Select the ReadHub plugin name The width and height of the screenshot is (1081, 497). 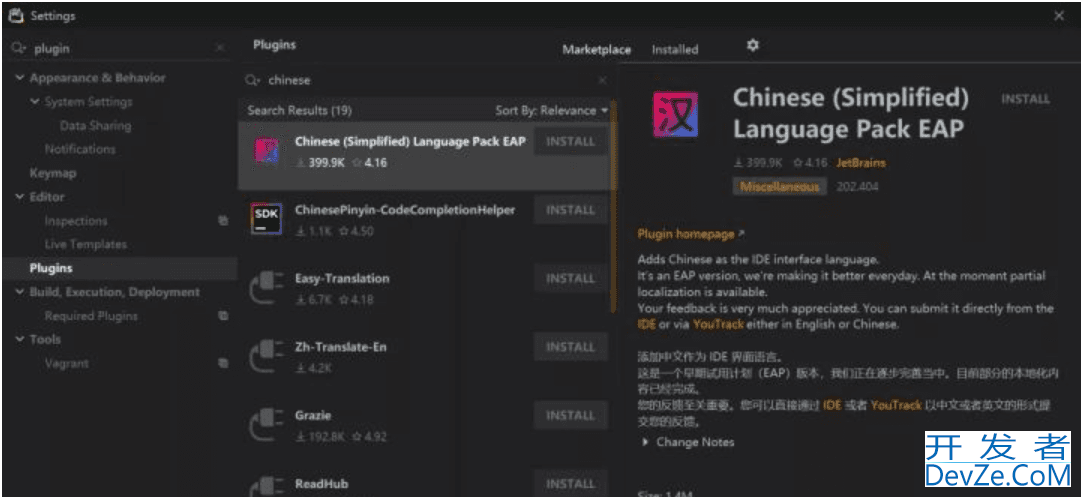(x=321, y=484)
